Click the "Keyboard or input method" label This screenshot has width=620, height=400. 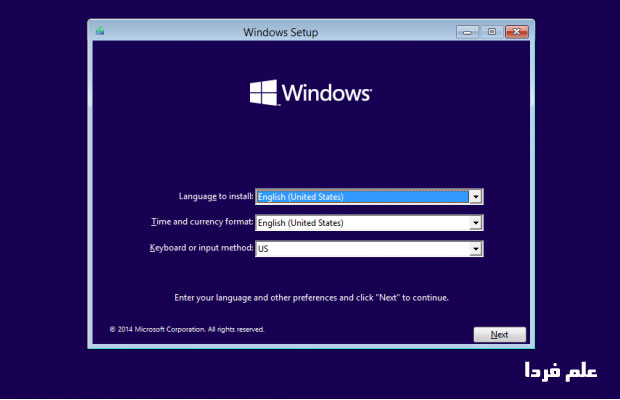point(201,248)
